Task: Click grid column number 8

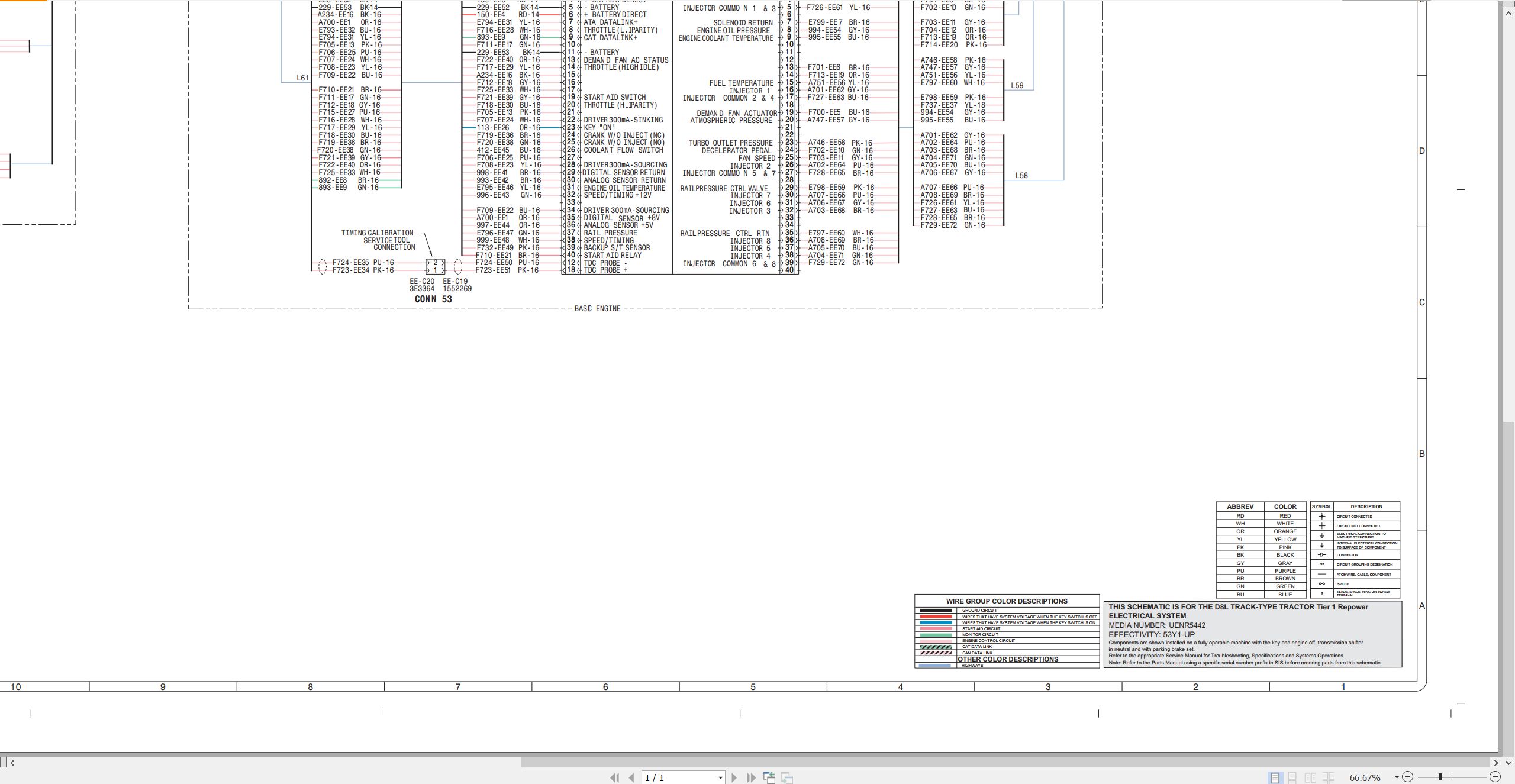Action: click(310, 687)
